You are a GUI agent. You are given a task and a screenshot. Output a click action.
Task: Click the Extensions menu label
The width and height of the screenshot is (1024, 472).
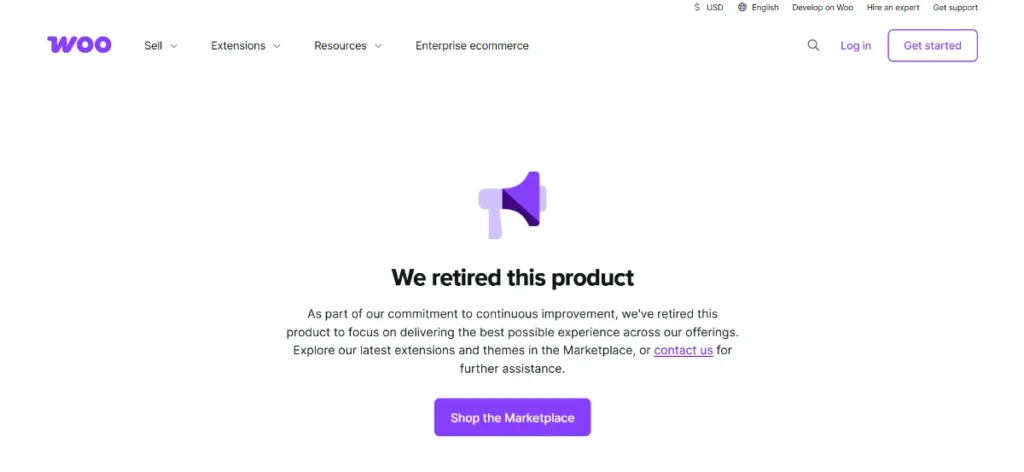pos(238,46)
